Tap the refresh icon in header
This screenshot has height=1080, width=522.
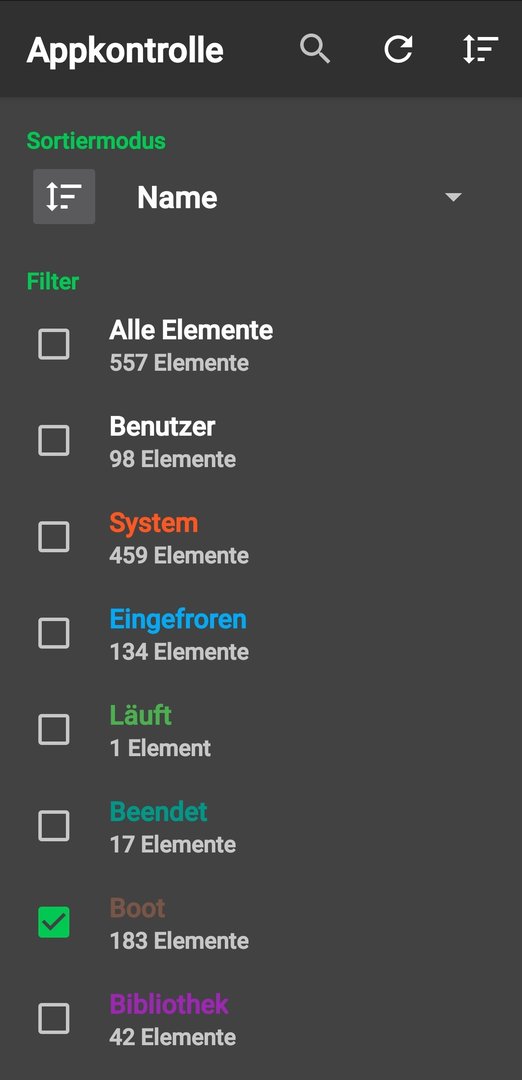(398, 50)
